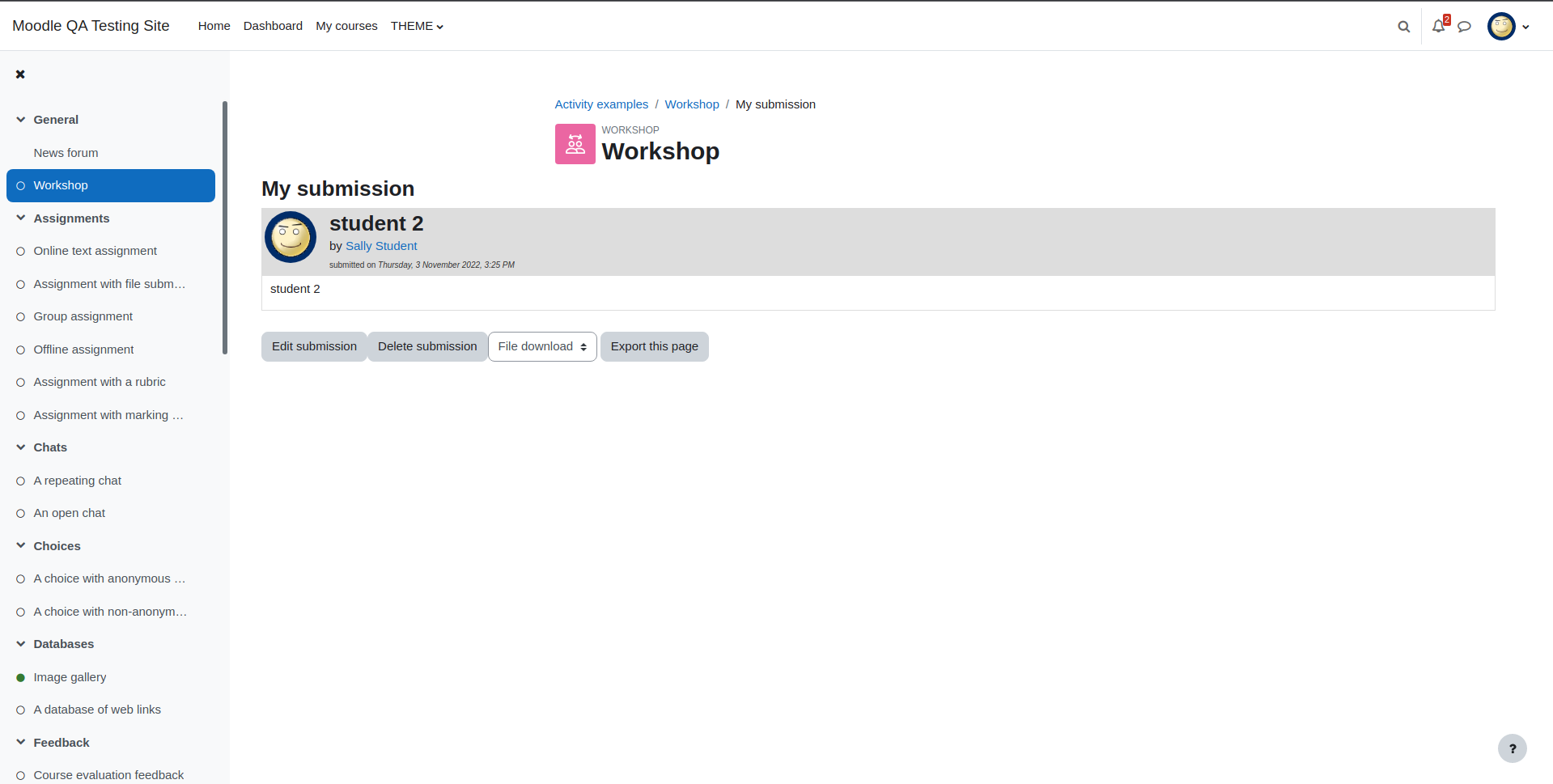Toggle completion circle for Workshop item

pos(21,186)
